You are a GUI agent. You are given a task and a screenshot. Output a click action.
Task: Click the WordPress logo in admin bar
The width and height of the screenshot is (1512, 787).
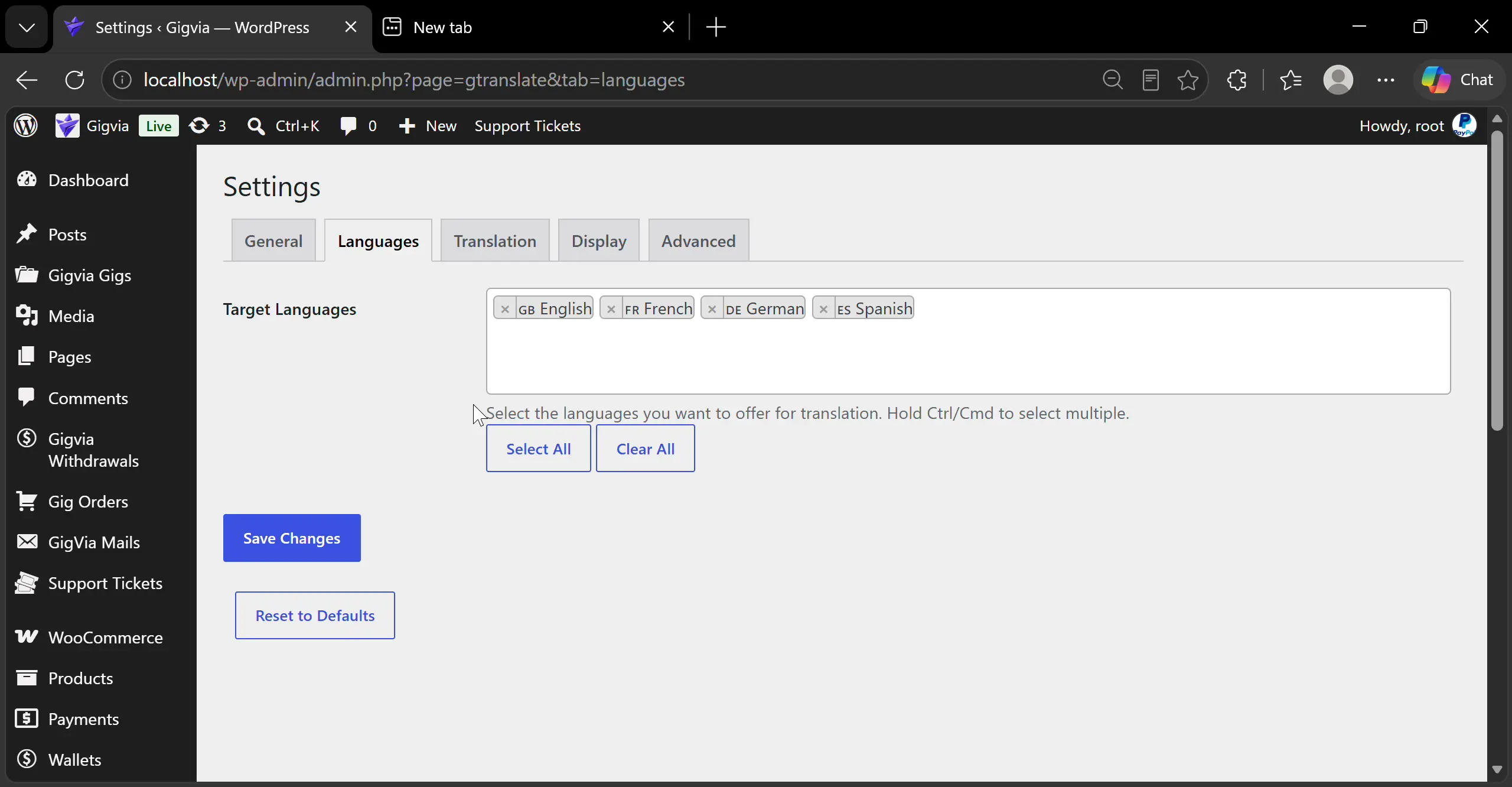(25, 126)
